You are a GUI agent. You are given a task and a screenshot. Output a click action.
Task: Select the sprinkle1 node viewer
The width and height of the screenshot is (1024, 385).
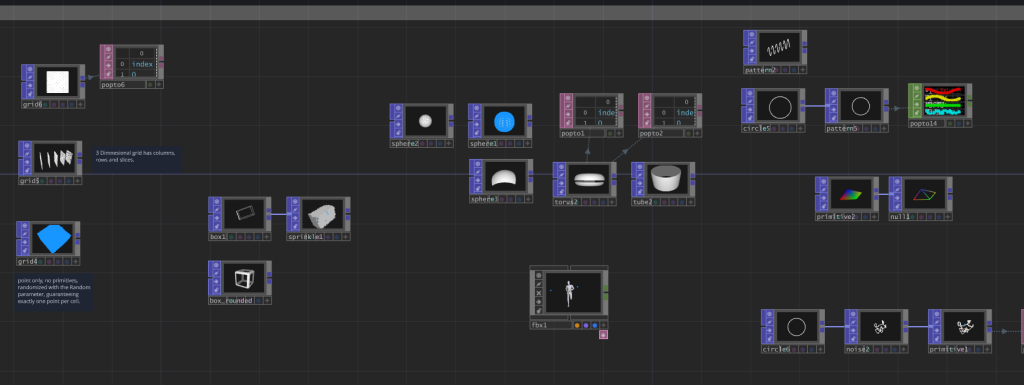323,215
